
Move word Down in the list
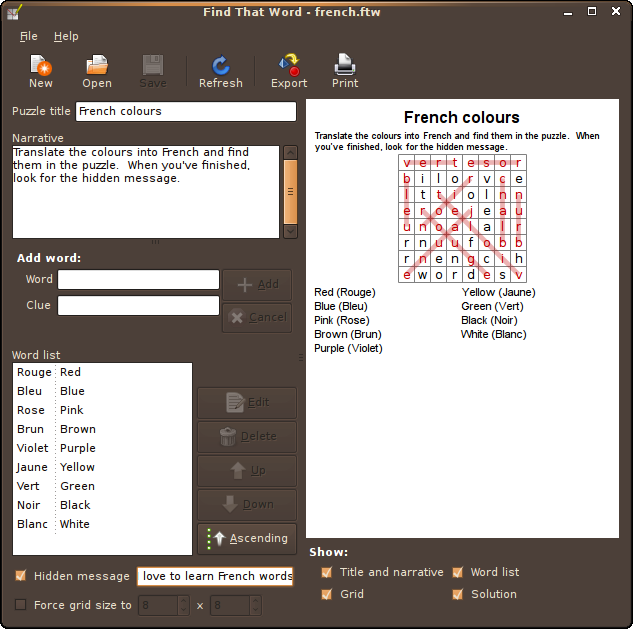pos(247,505)
